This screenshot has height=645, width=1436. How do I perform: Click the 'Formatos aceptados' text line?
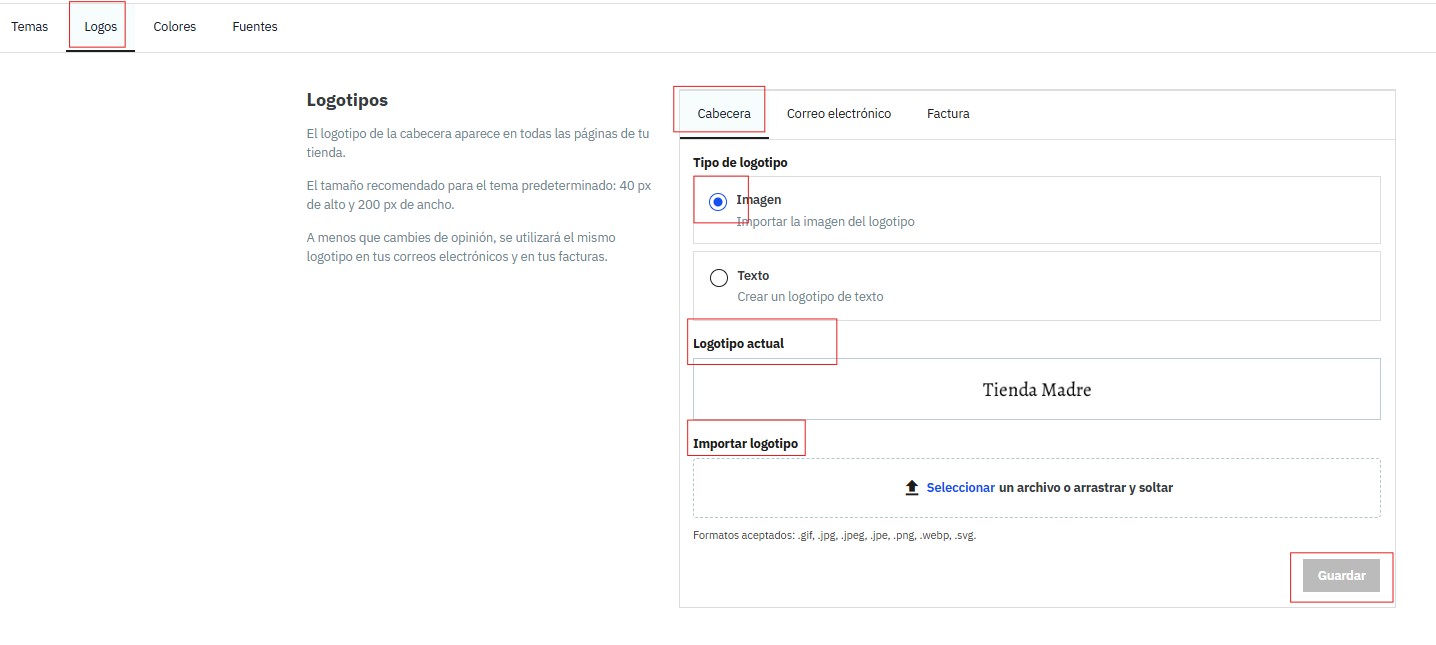coord(834,536)
